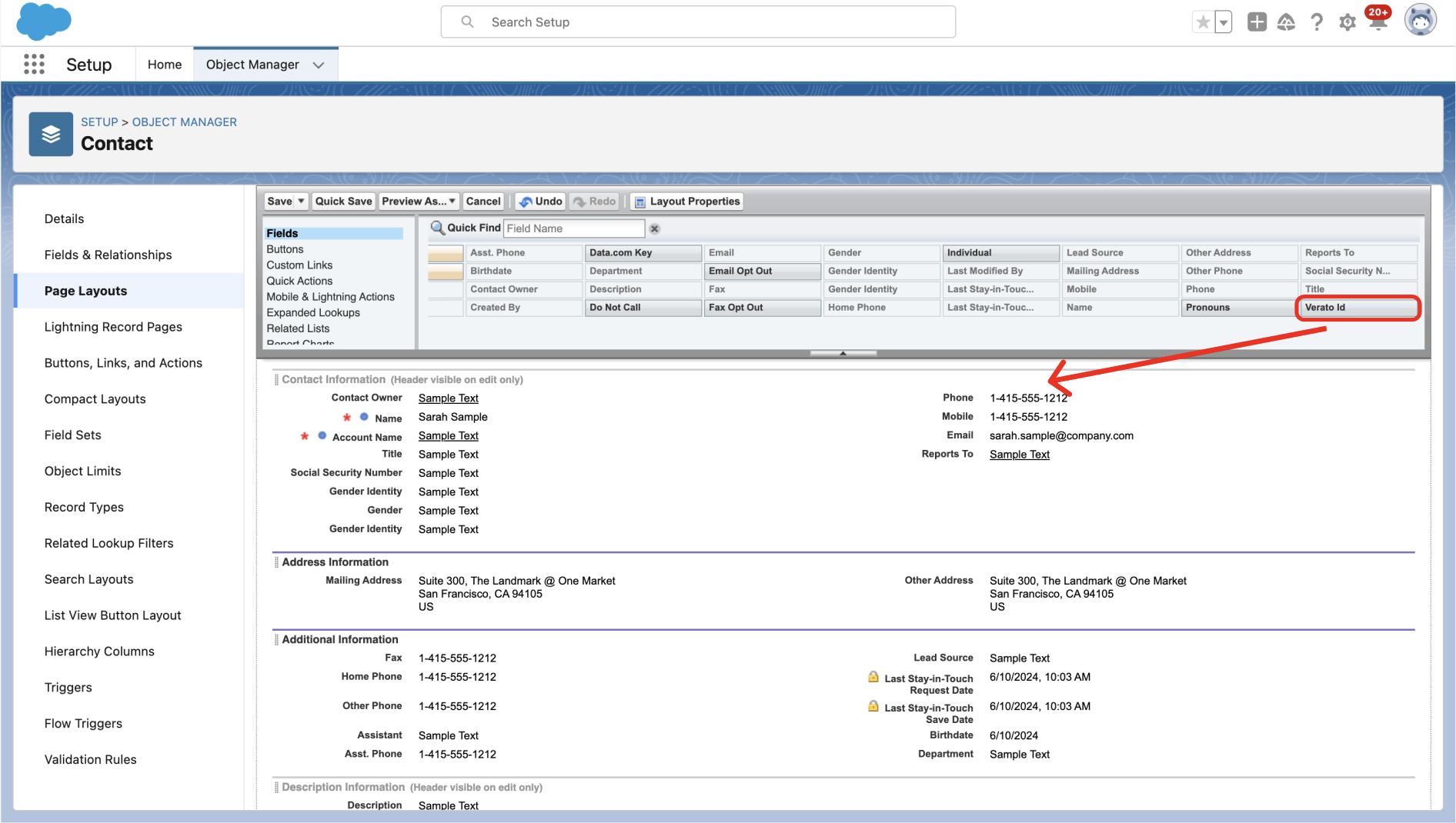Focus the Quick Find Field Name input
This screenshot has height=823, width=1456.
coord(573,228)
